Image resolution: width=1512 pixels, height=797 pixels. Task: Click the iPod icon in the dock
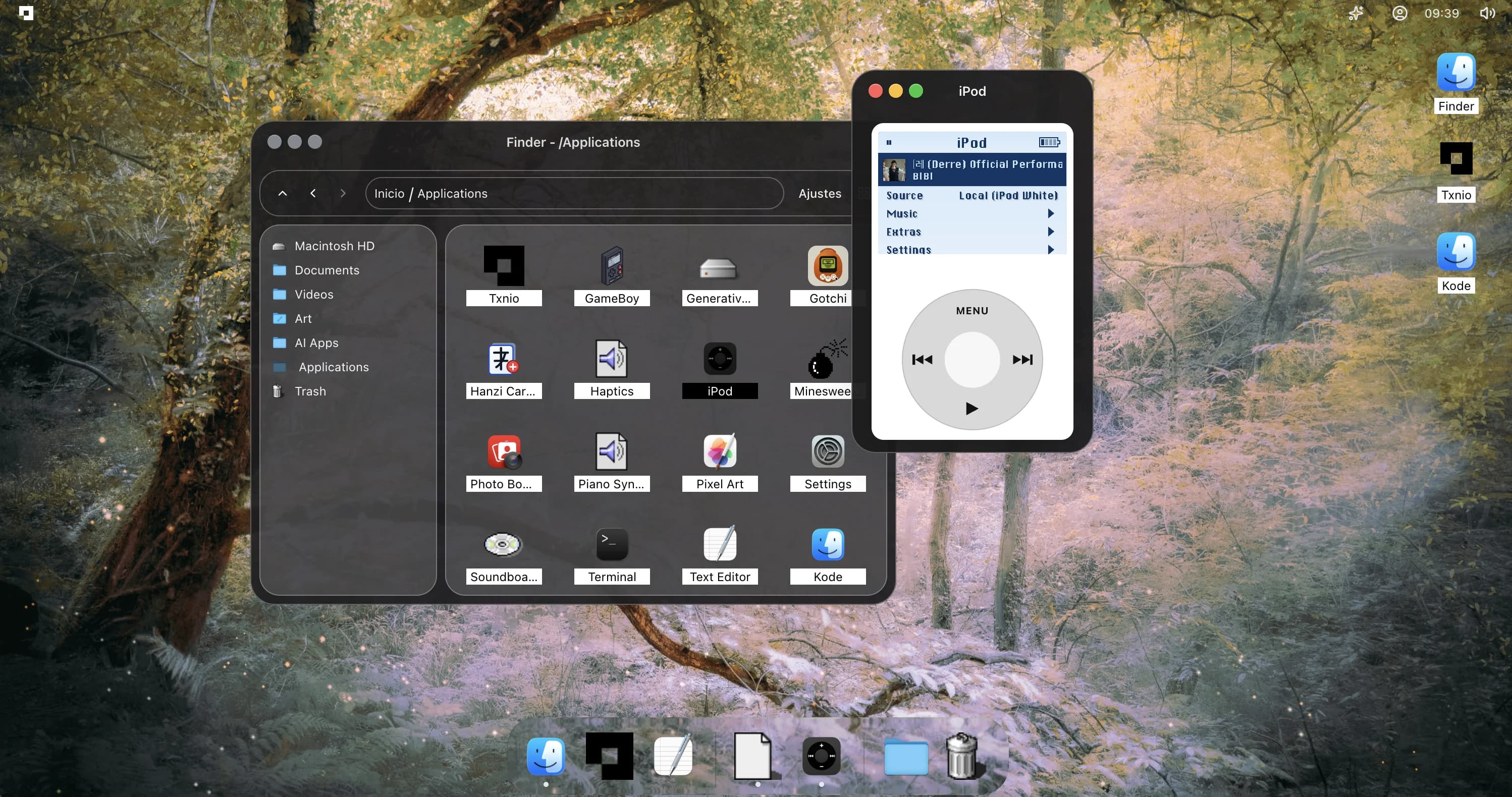(821, 756)
